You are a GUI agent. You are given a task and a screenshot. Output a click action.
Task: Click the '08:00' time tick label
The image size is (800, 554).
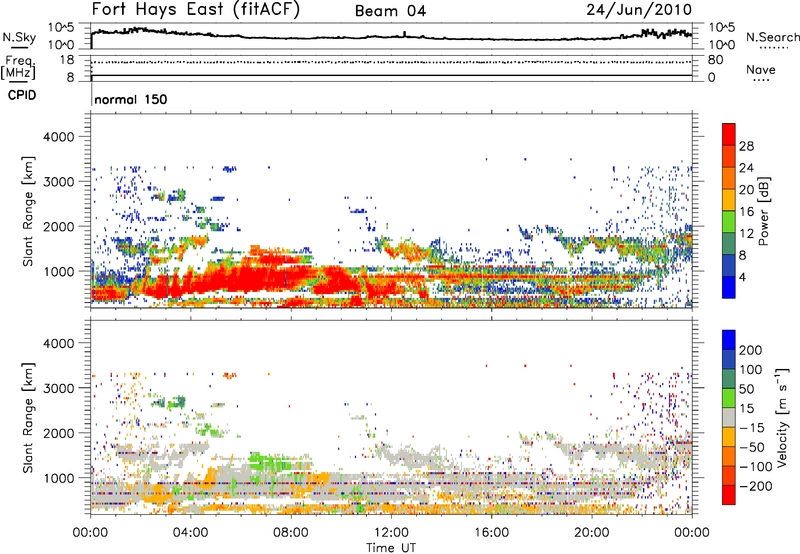(x=291, y=533)
